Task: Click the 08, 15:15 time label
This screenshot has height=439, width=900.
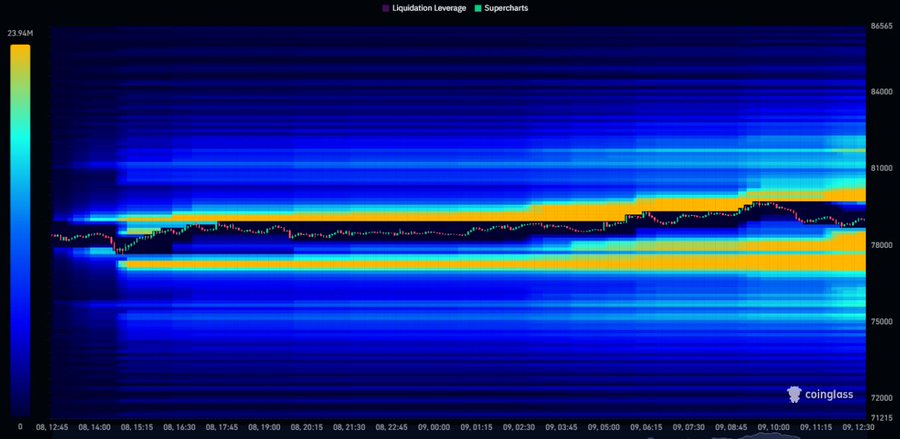Action: pyautogui.click(x=137, y=428)
